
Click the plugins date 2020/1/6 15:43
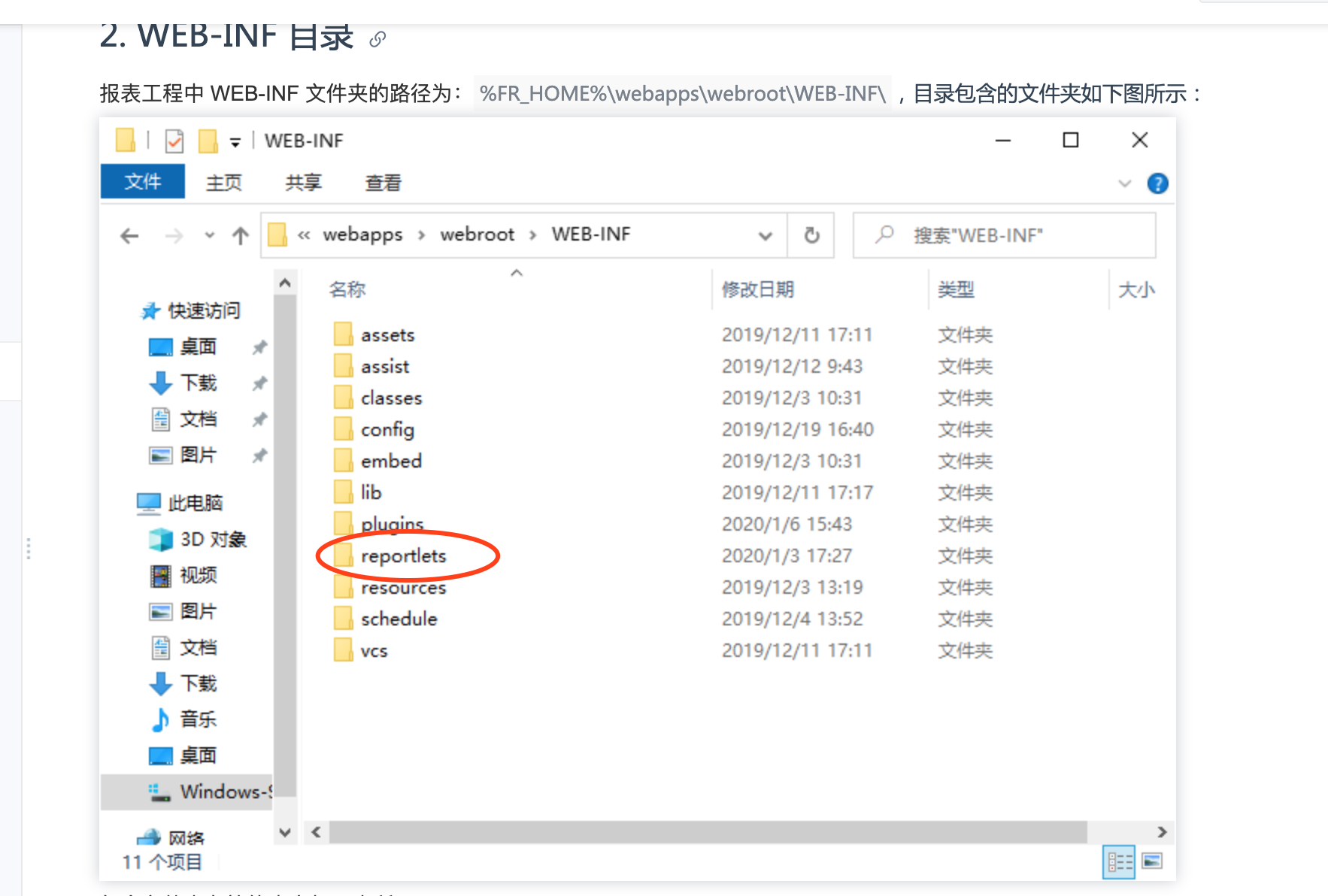tap(787, 524)
